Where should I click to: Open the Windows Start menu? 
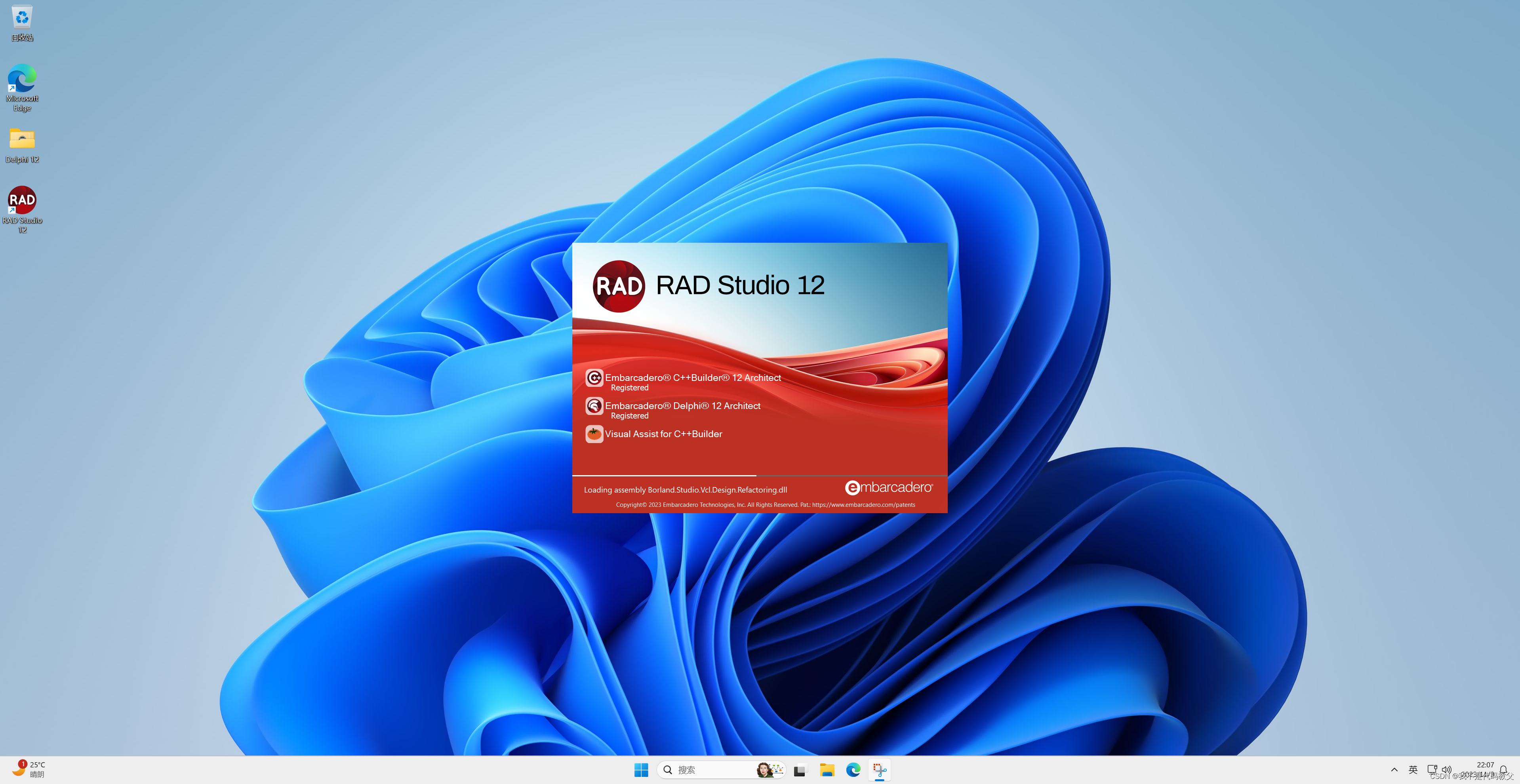coord(641,770)
